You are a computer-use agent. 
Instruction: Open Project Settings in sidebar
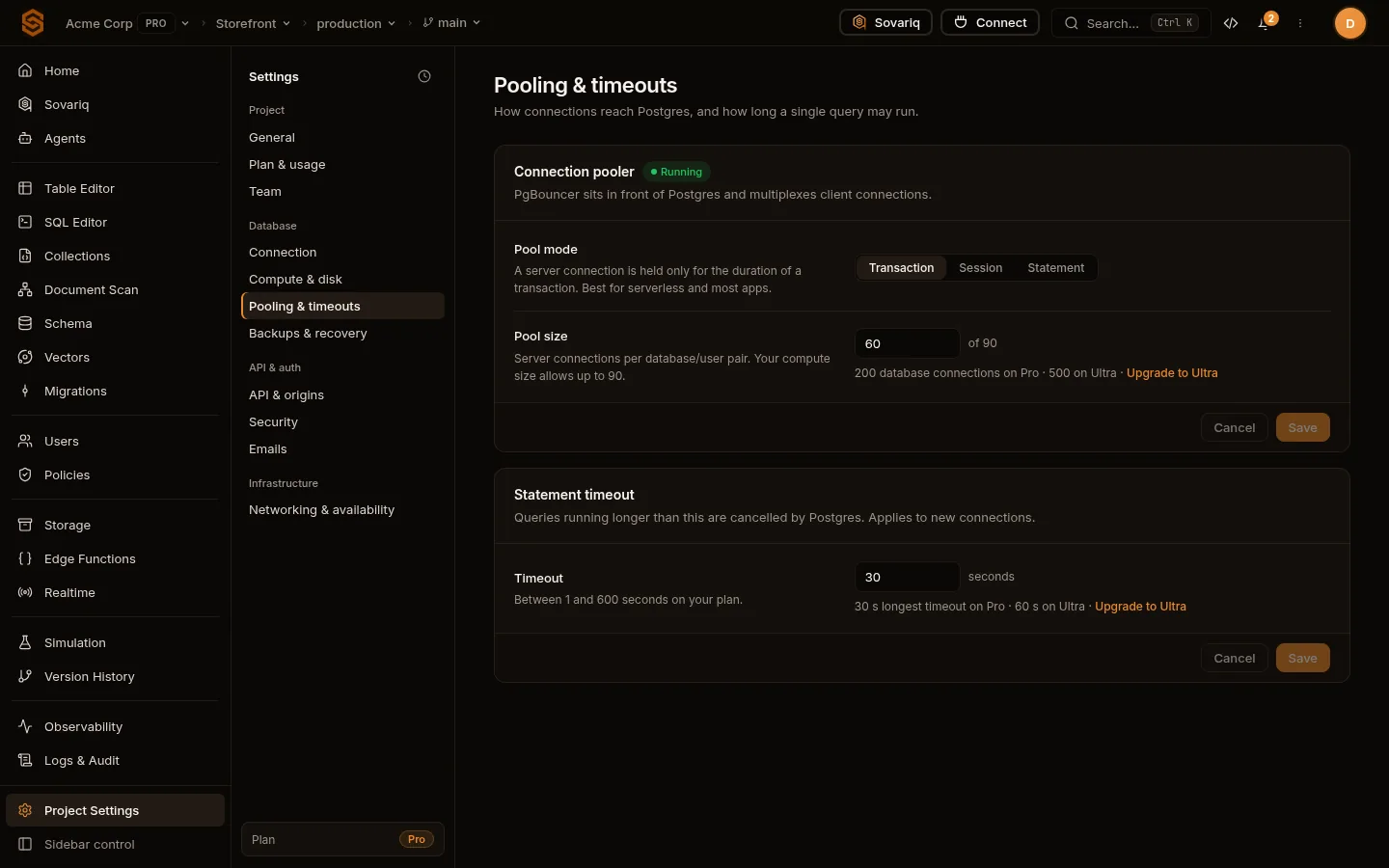pyautogui.click(x=116, y=810)
